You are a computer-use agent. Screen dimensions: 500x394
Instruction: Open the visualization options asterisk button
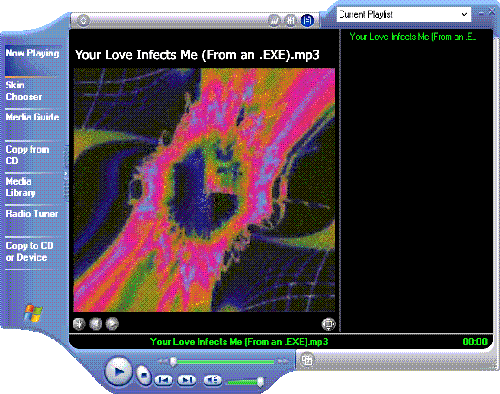[x=79, y=324]
